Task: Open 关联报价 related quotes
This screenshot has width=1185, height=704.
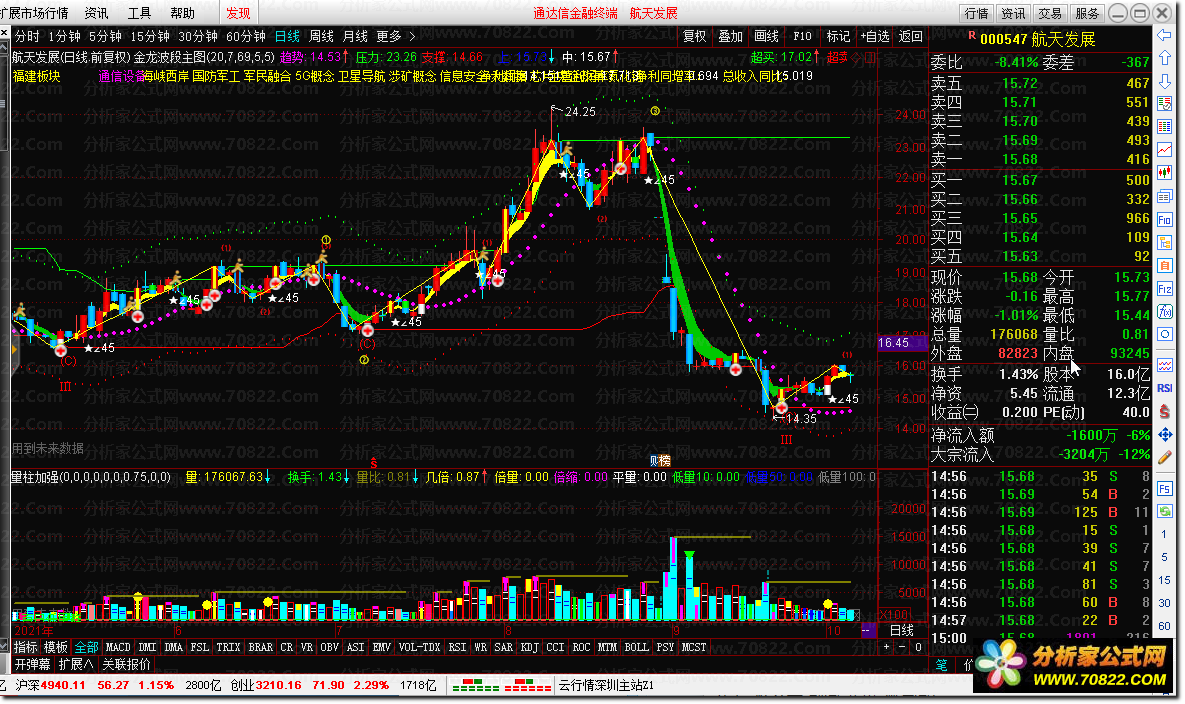Action: tap(126, 665)
